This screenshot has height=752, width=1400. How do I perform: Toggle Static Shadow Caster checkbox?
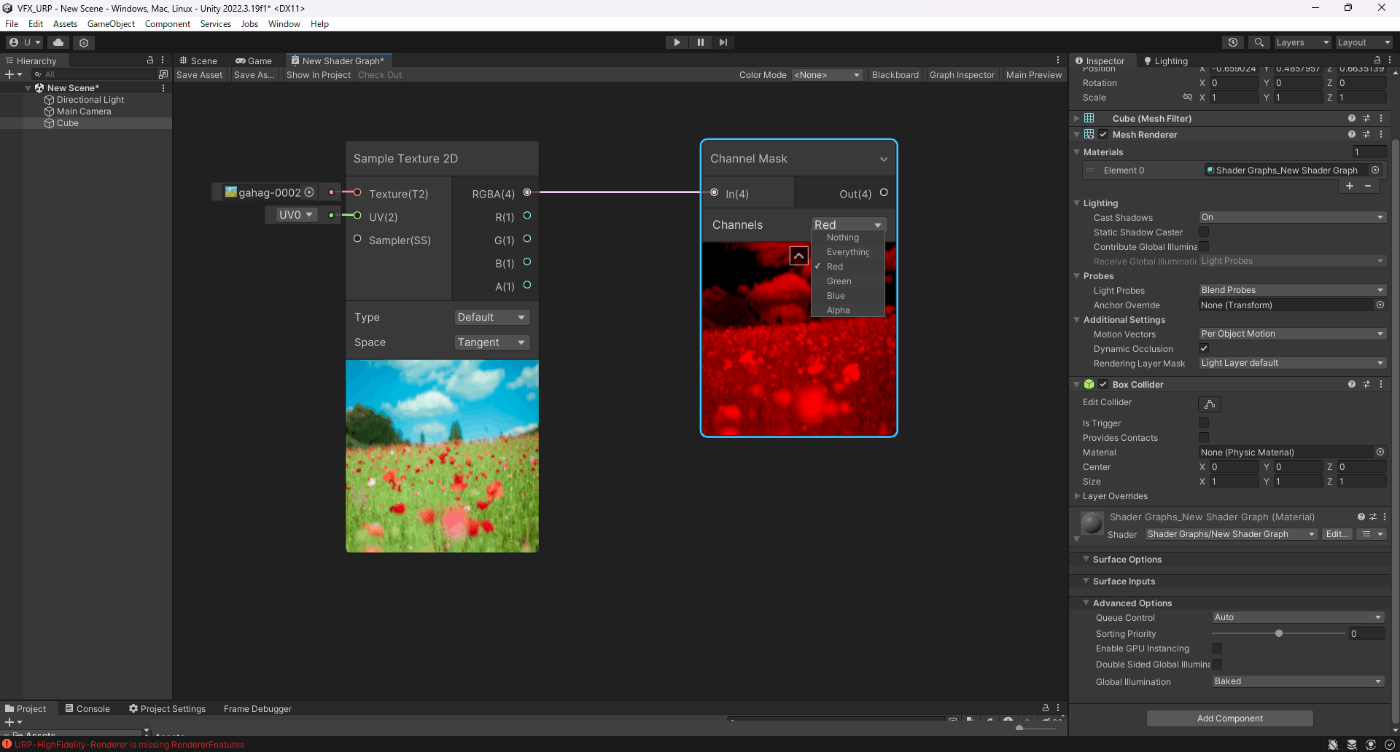[1204, 232]
